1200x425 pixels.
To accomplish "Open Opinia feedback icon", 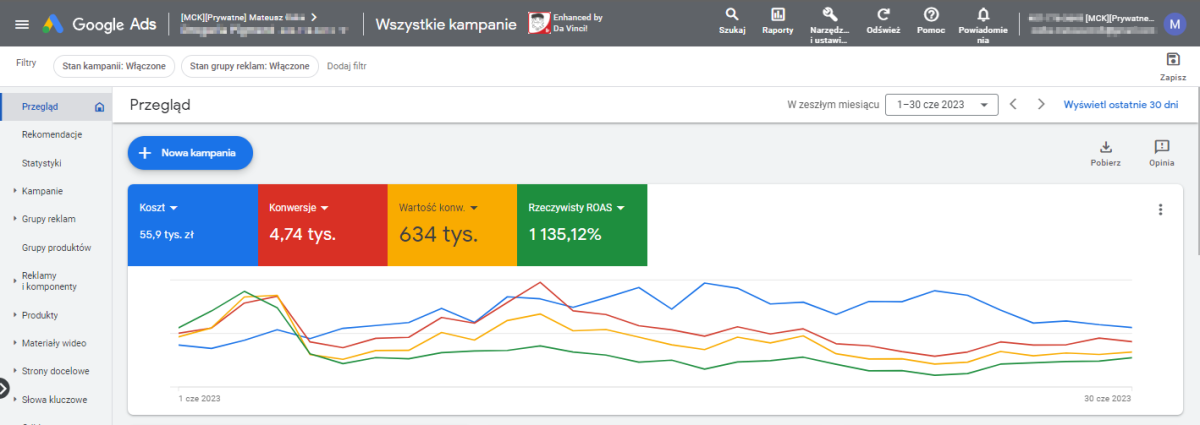I will 1161,147.
